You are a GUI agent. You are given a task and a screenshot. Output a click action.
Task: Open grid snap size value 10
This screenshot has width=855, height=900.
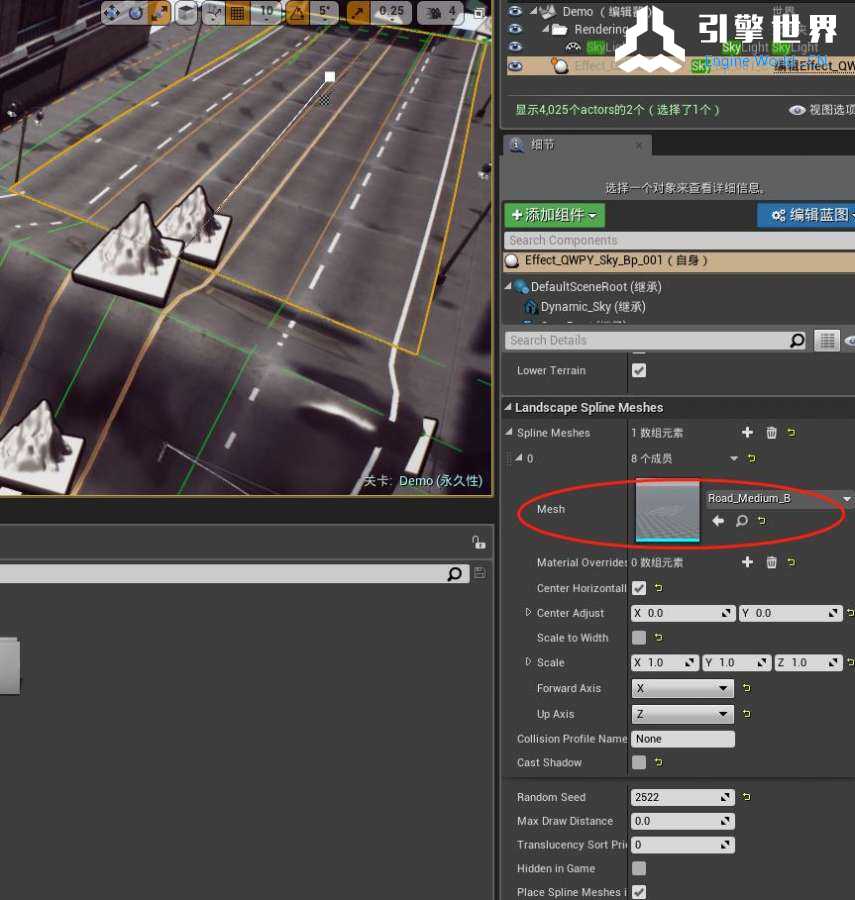coord(267,13)
